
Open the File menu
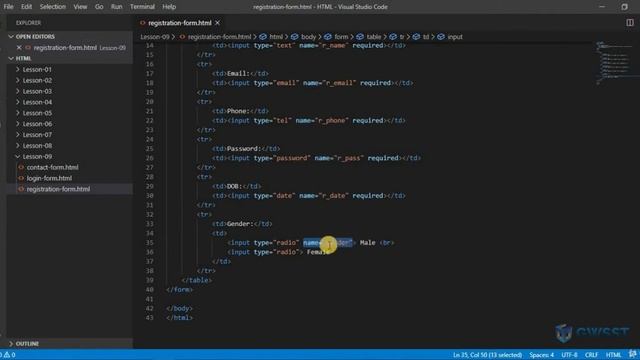(x=8, y=7)
